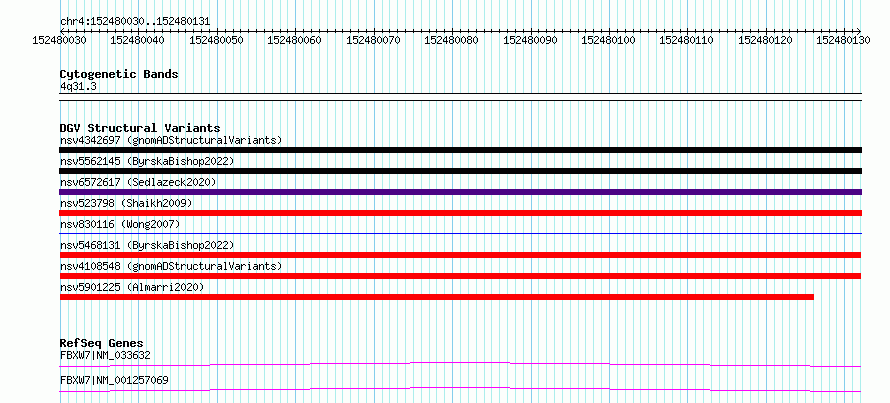Click ruler position 152480120
This screenshot has width=890, height=403.
pyautogui.click(x=766, y=40)
